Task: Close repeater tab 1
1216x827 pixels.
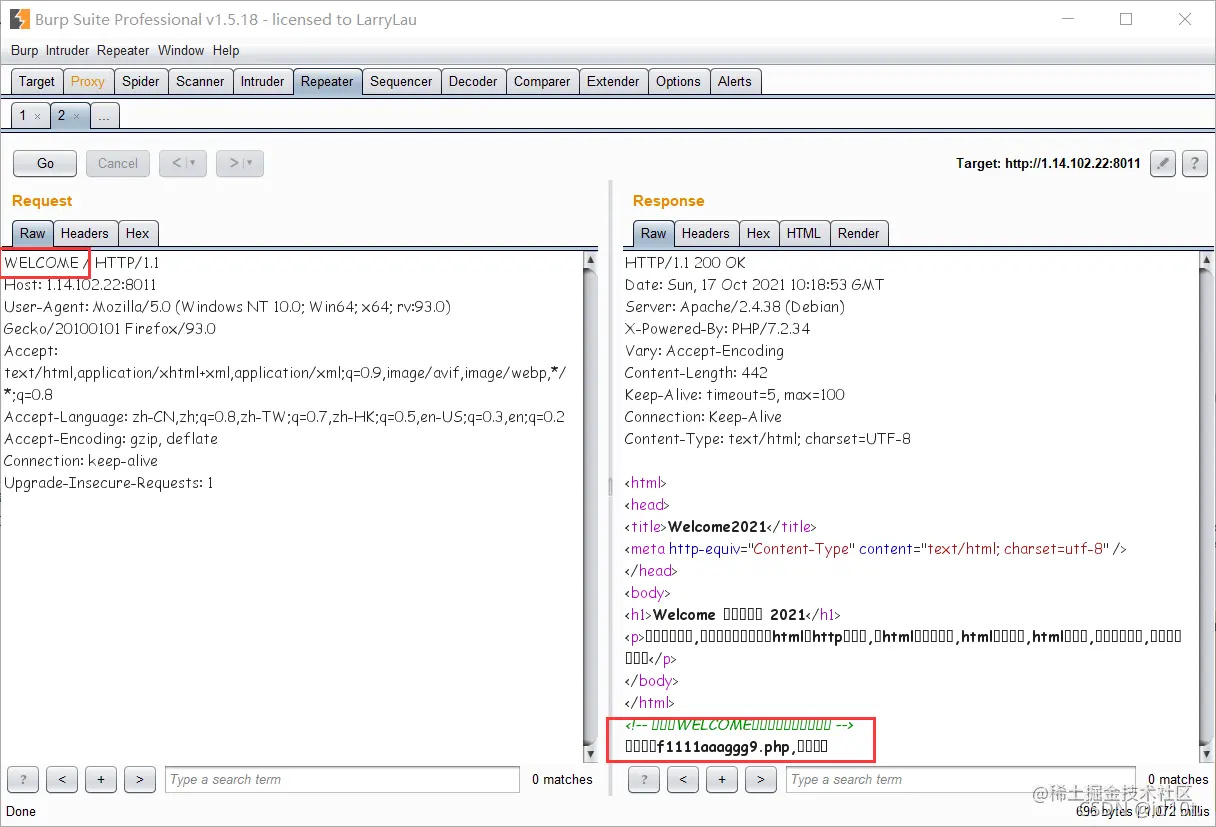Action: coord(38,116)
